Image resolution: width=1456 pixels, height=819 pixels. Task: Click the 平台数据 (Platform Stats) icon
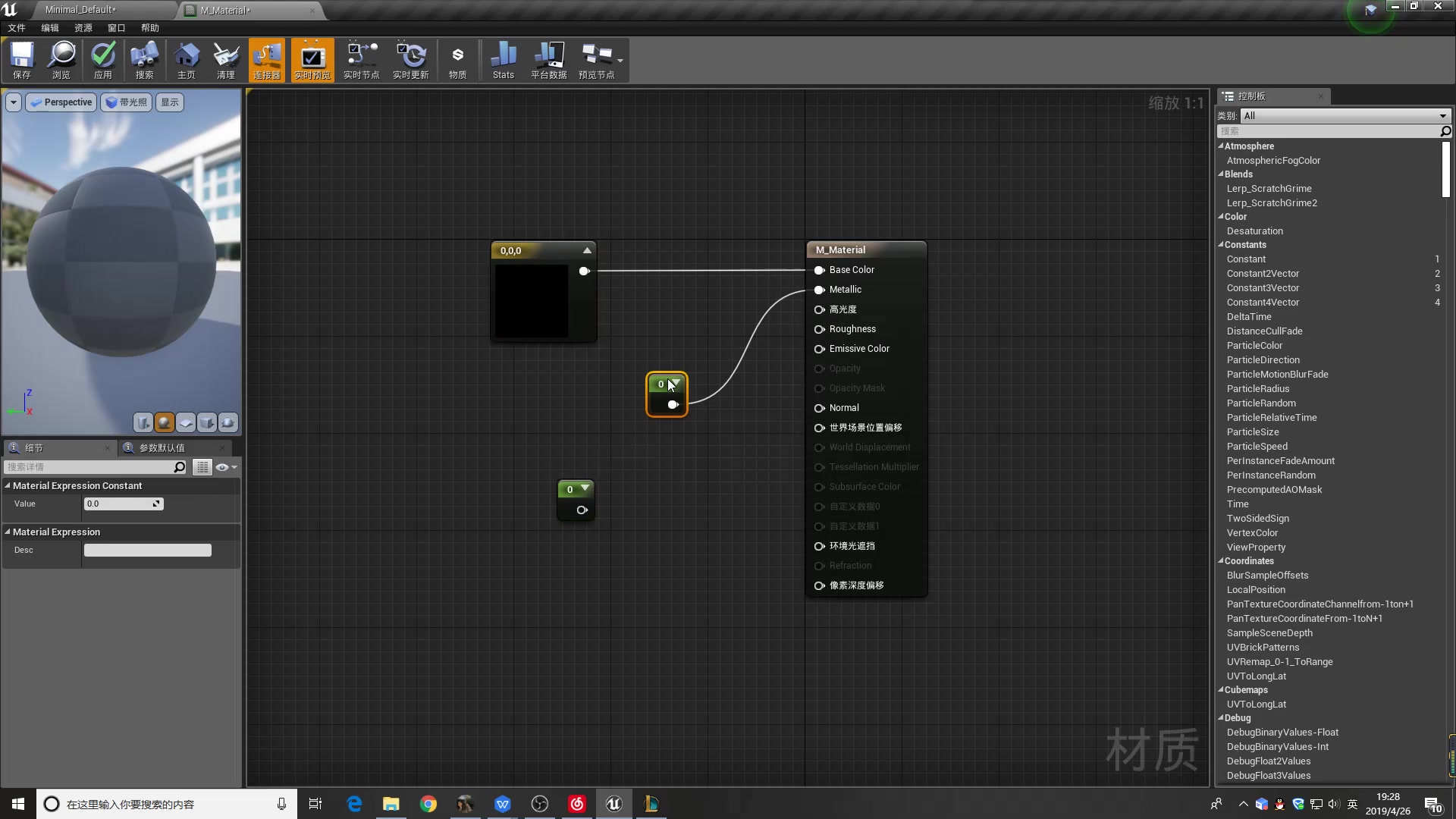coord(548,60)
